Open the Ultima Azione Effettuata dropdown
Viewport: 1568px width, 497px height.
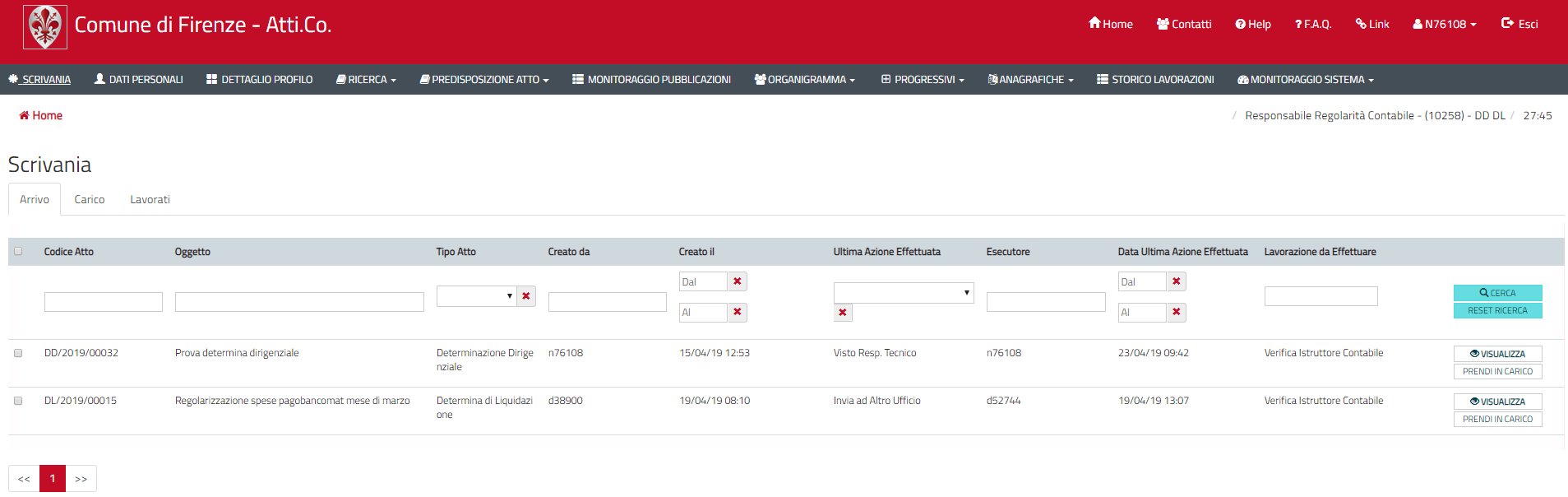point(903,293)
